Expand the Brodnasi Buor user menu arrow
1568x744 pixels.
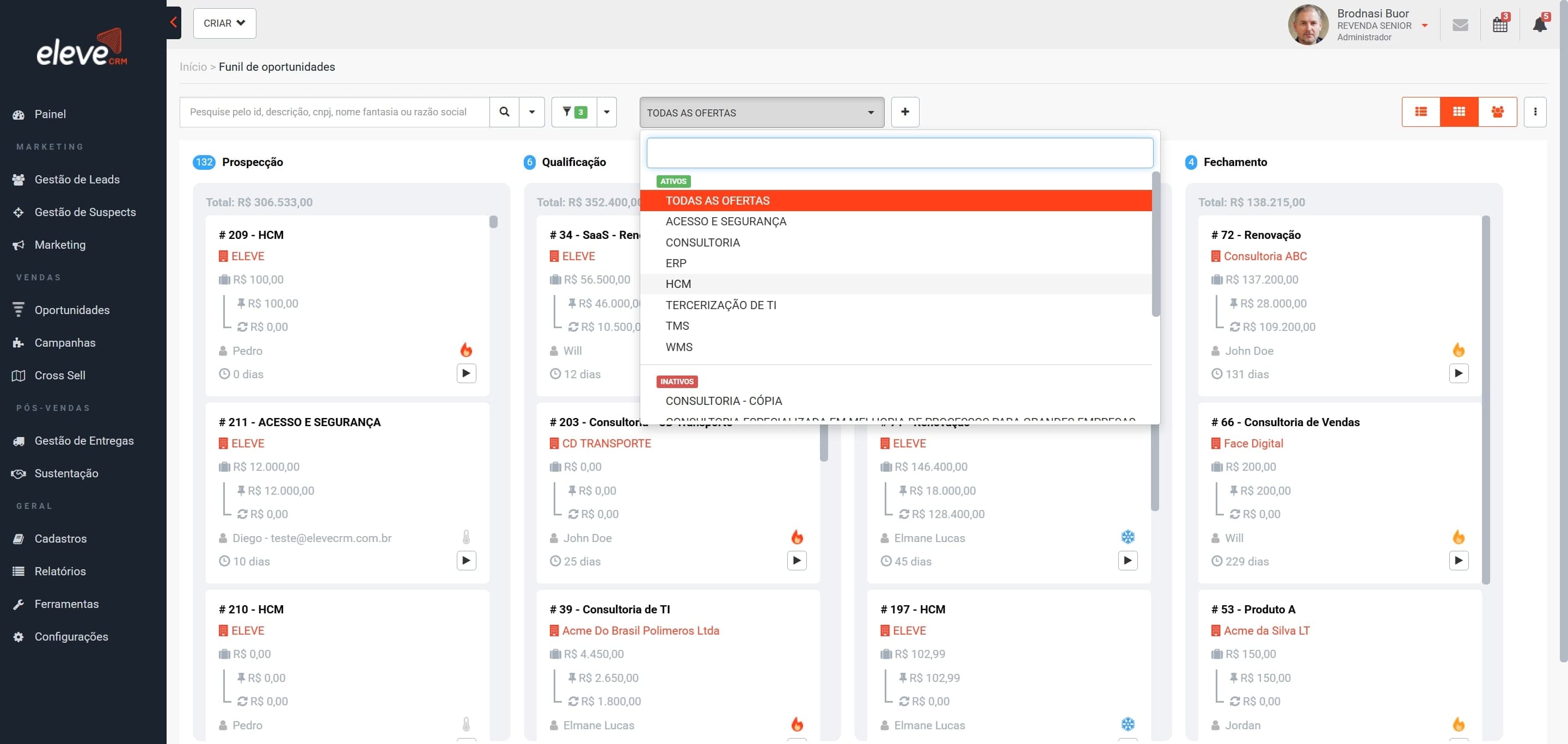point(1425,26)
